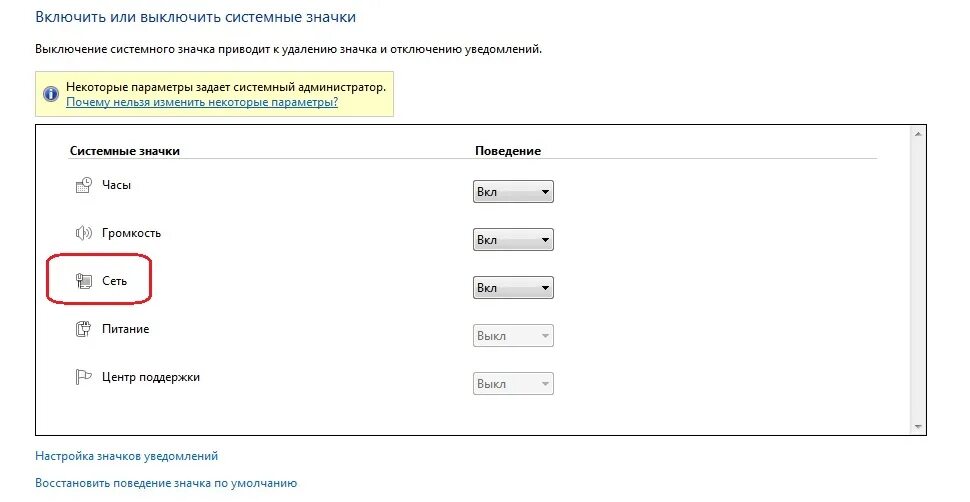This screenshot has height=502, width=970.
Task: Click the scrollbar up arrow in list
Action: tap(917, 134)
